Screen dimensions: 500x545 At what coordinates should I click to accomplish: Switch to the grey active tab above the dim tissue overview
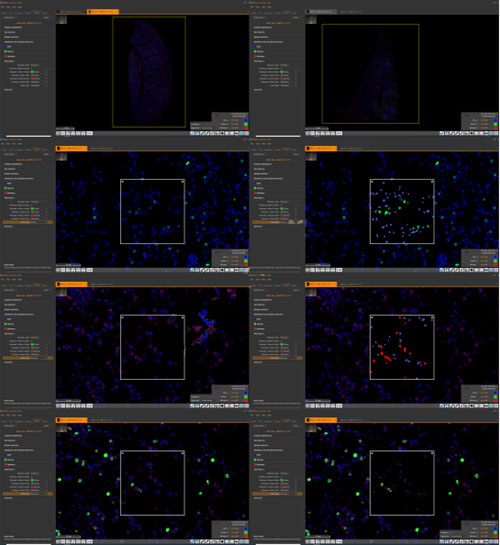point(321,12)
